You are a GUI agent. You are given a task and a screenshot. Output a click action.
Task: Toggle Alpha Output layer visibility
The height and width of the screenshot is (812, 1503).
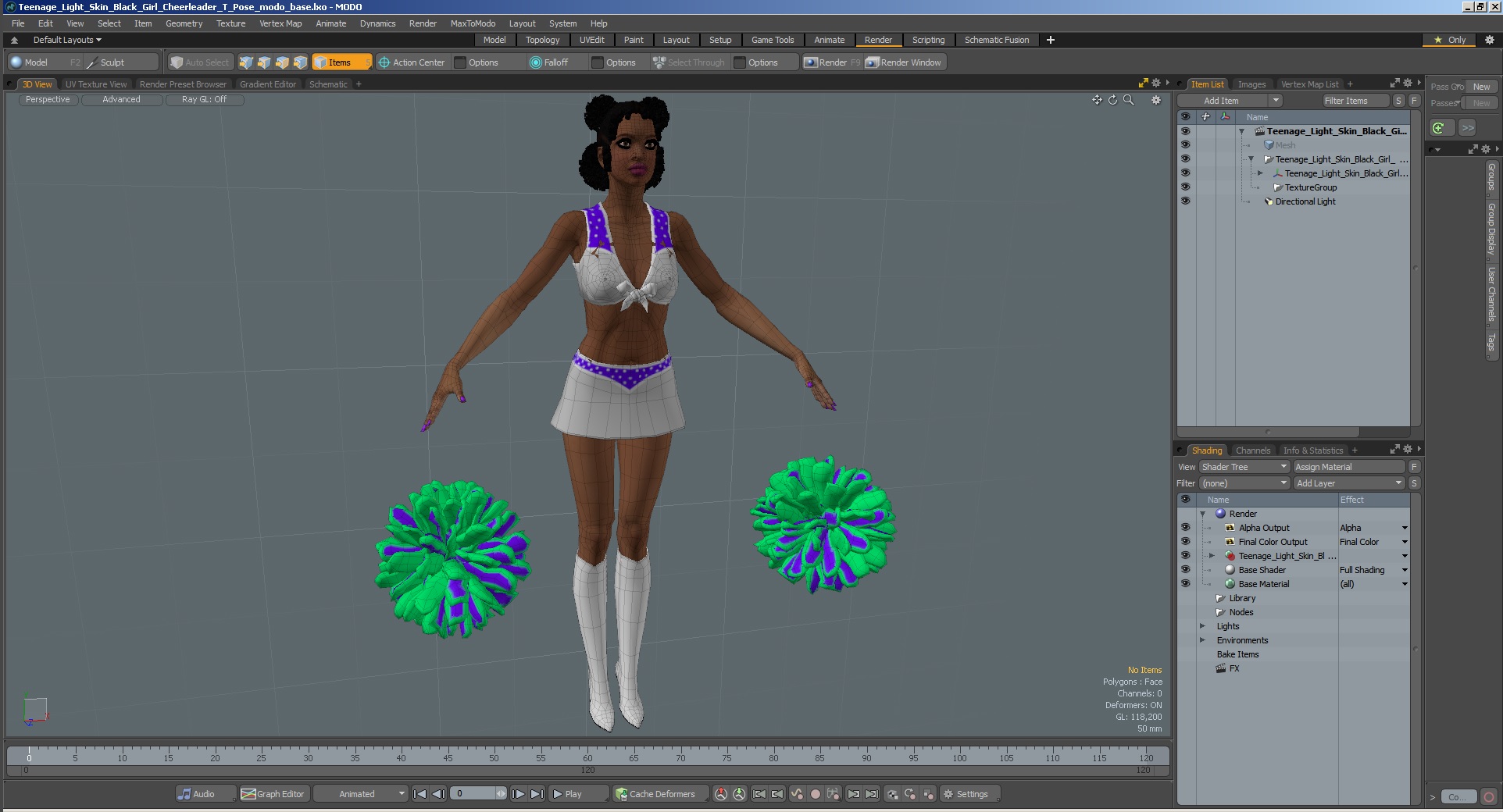(1185, 528)
